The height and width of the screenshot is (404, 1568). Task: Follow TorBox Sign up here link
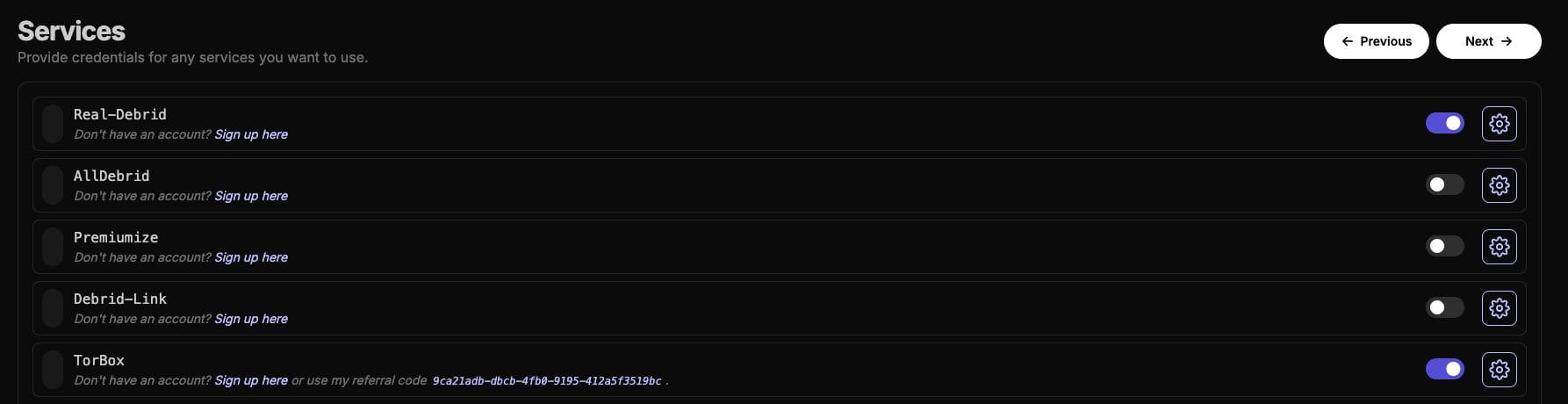(x=251, y=380)
